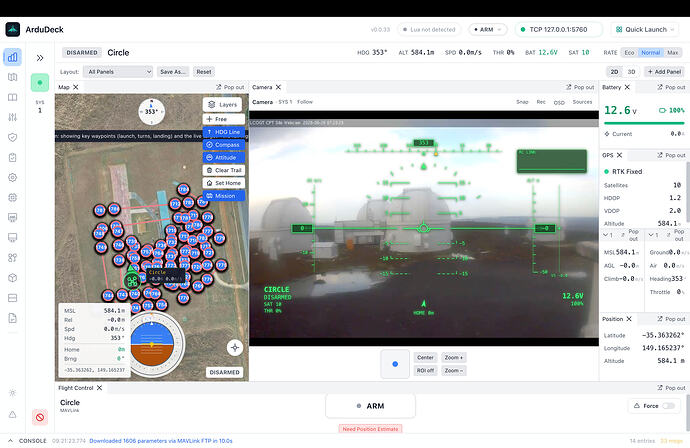
Task: Switch to 3D view tab
Action: pyautogui.click(x=631, y=72)
